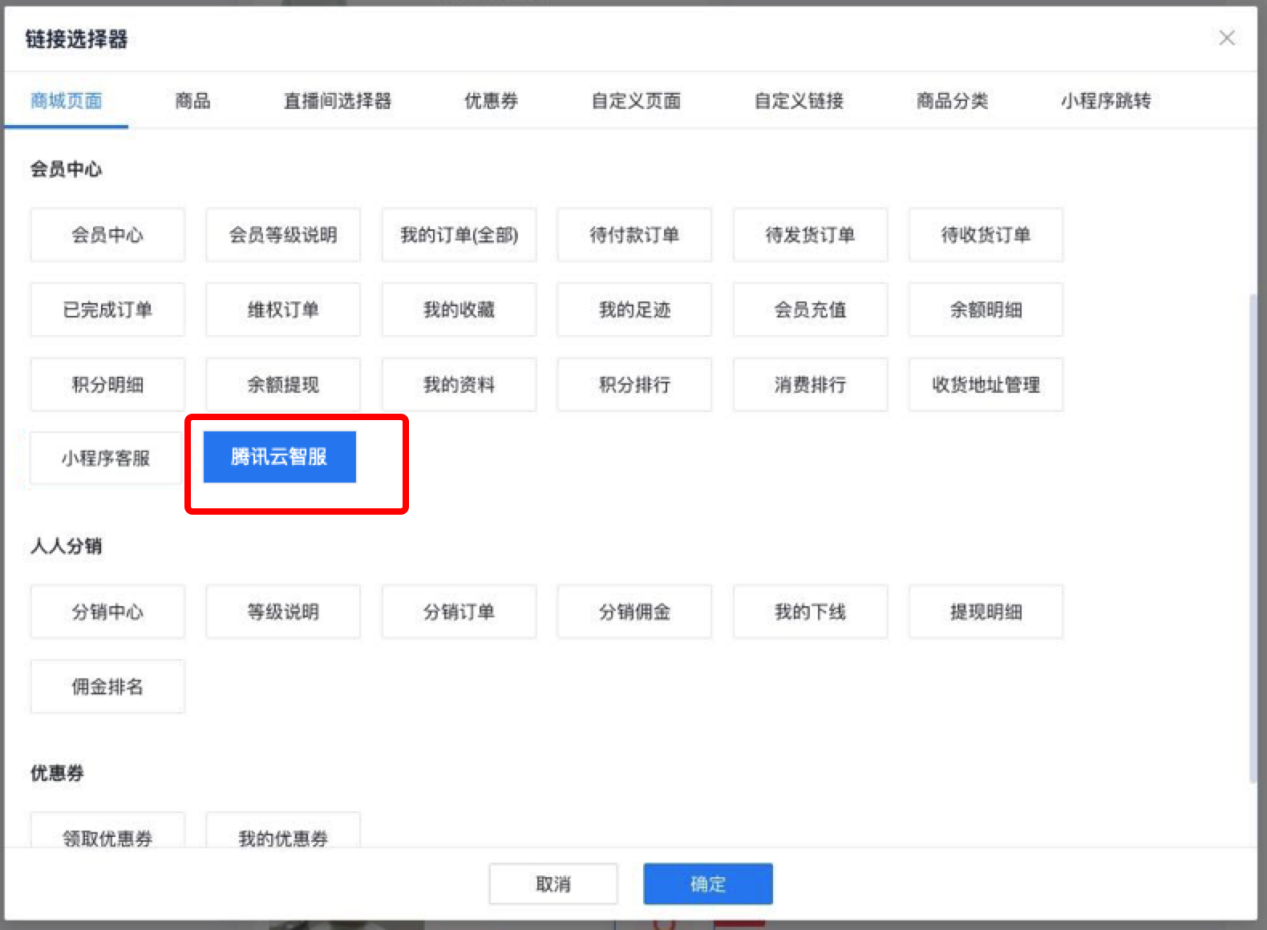Pick the 维权订单 option
1267x930 pixels.
[283, 310]
